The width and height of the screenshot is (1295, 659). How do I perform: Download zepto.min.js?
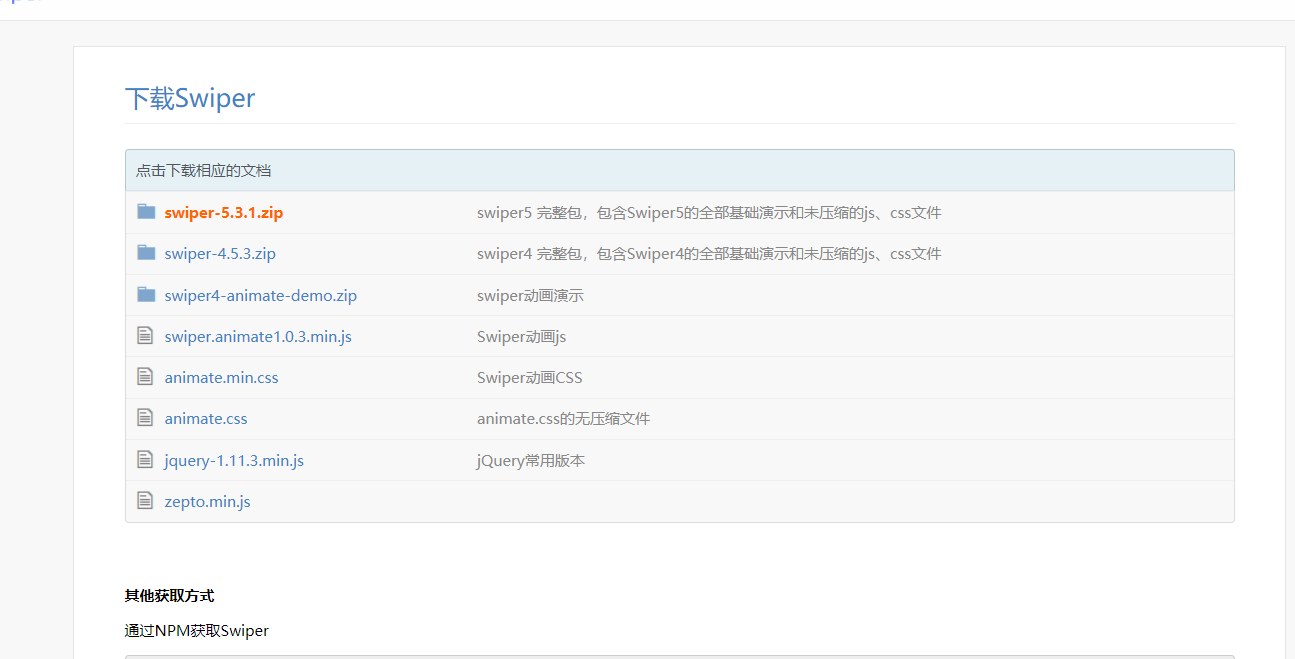208,502
